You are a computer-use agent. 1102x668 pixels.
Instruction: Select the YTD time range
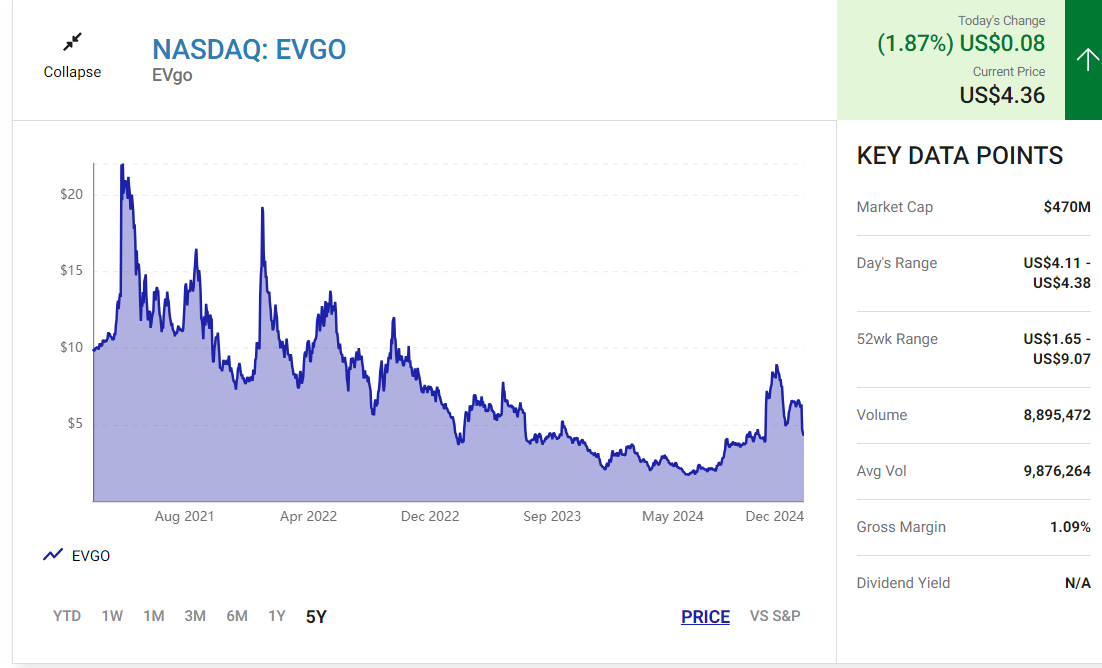tap(67, 616)
